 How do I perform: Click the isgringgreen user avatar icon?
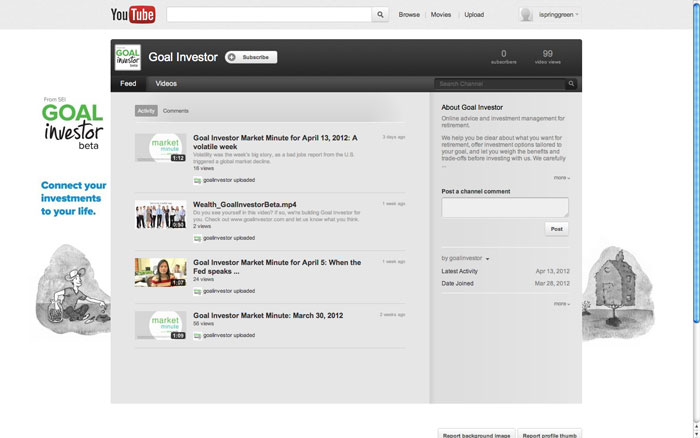click(x=526, y=15)
